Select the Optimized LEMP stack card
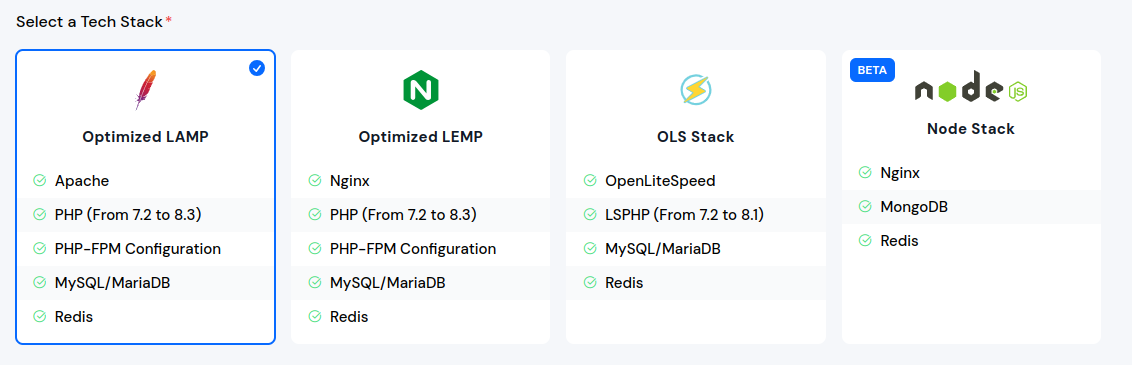Screen dimensions: 1132x365 click(420, 197)
